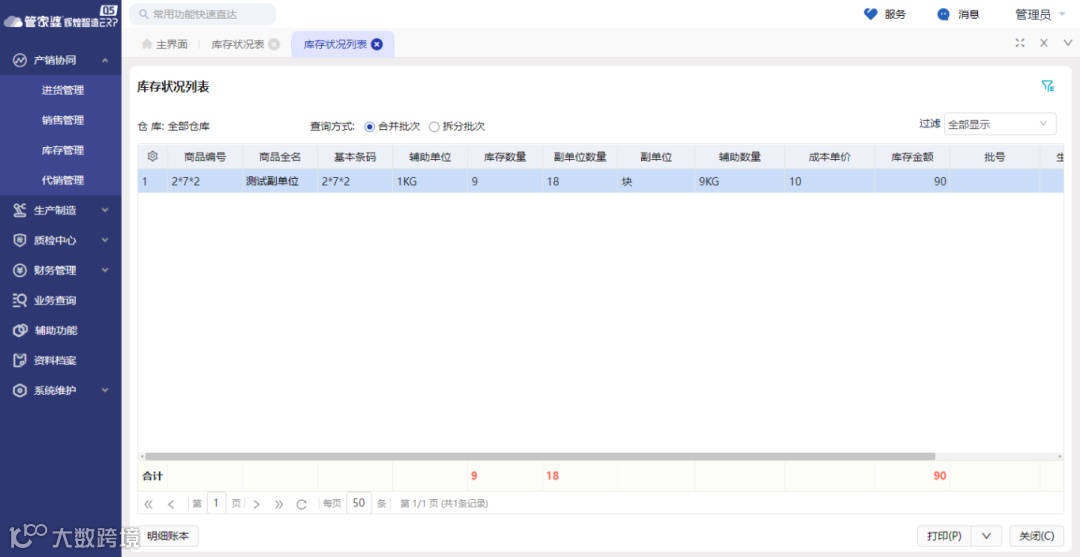Open the 打印 options dropdown arrow
Viewport: 1080px width, 557px height.
[x=986, y=536]
